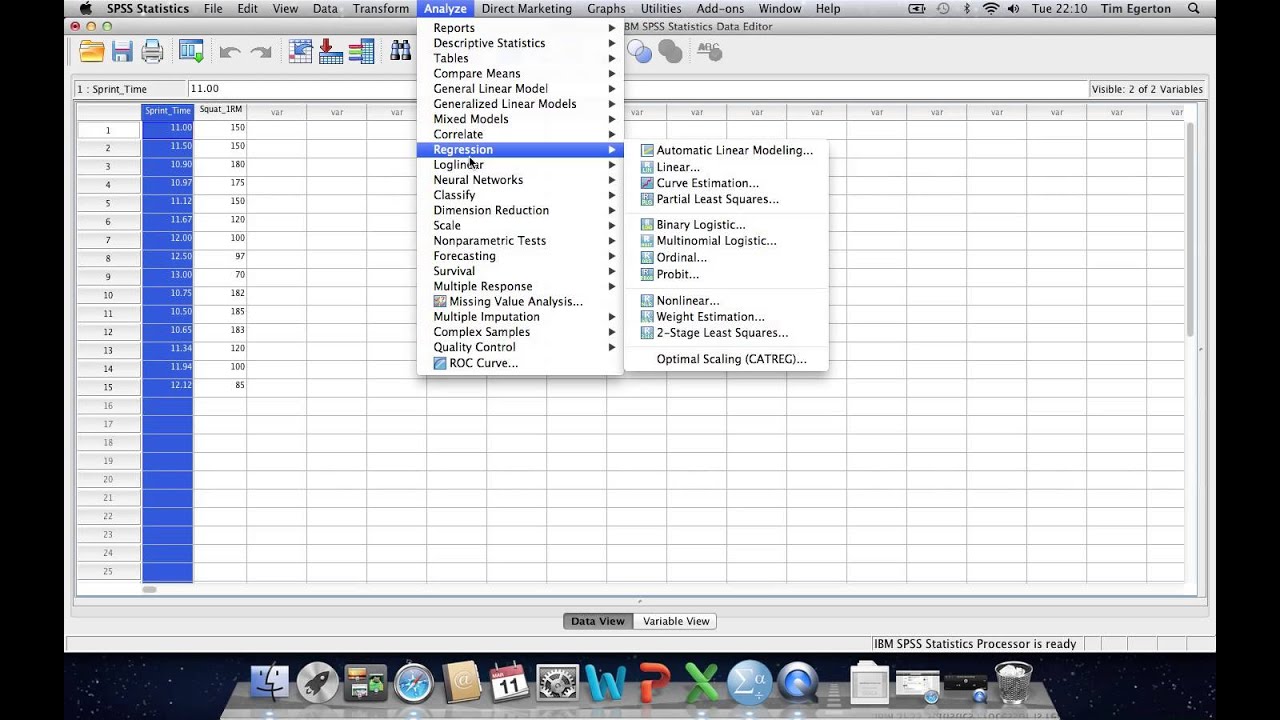Viewport: 1280px width, 720px height.
Task: Open the Direct Marketing menu
Action: 526,9
